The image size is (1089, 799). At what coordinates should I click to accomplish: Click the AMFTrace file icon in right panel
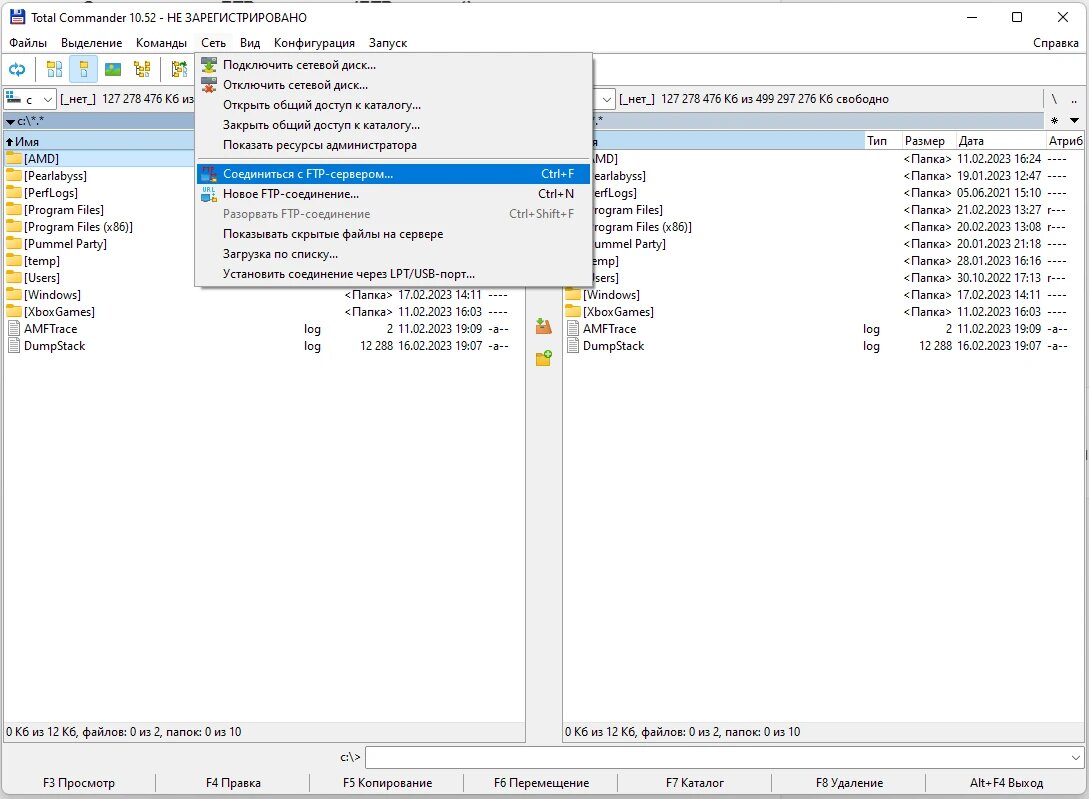click(573, 329)
